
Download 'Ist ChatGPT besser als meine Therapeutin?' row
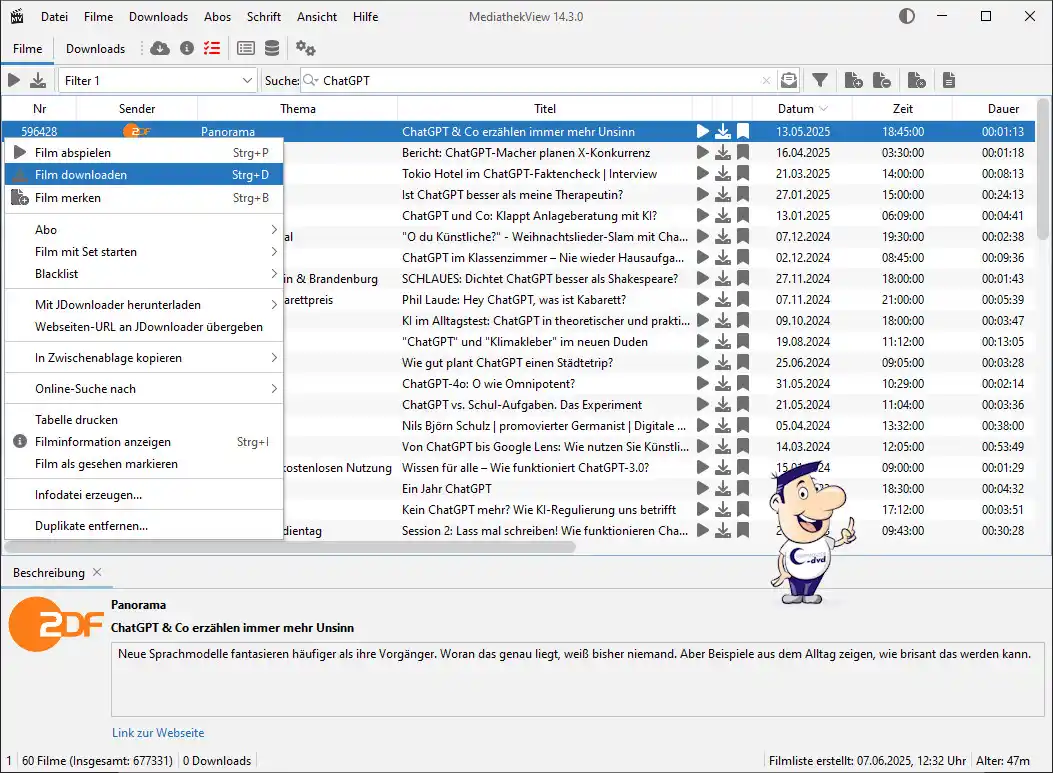[723, 195]
